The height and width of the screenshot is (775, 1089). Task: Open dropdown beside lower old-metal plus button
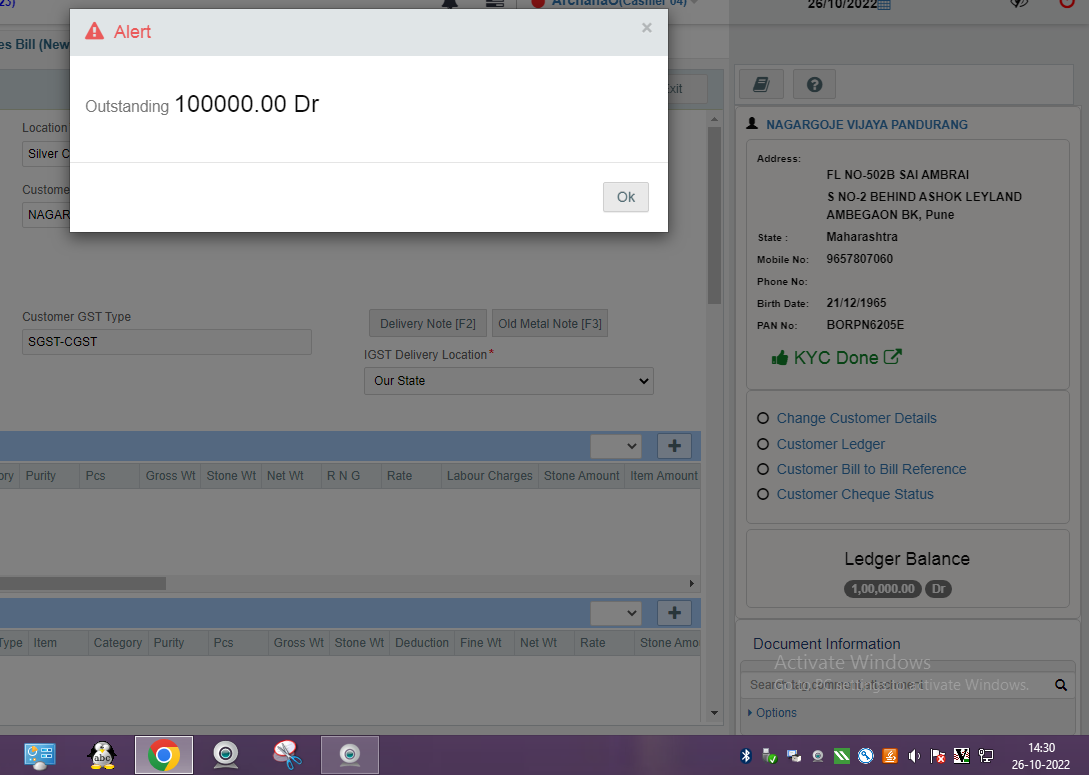click(x=615, y=612)
